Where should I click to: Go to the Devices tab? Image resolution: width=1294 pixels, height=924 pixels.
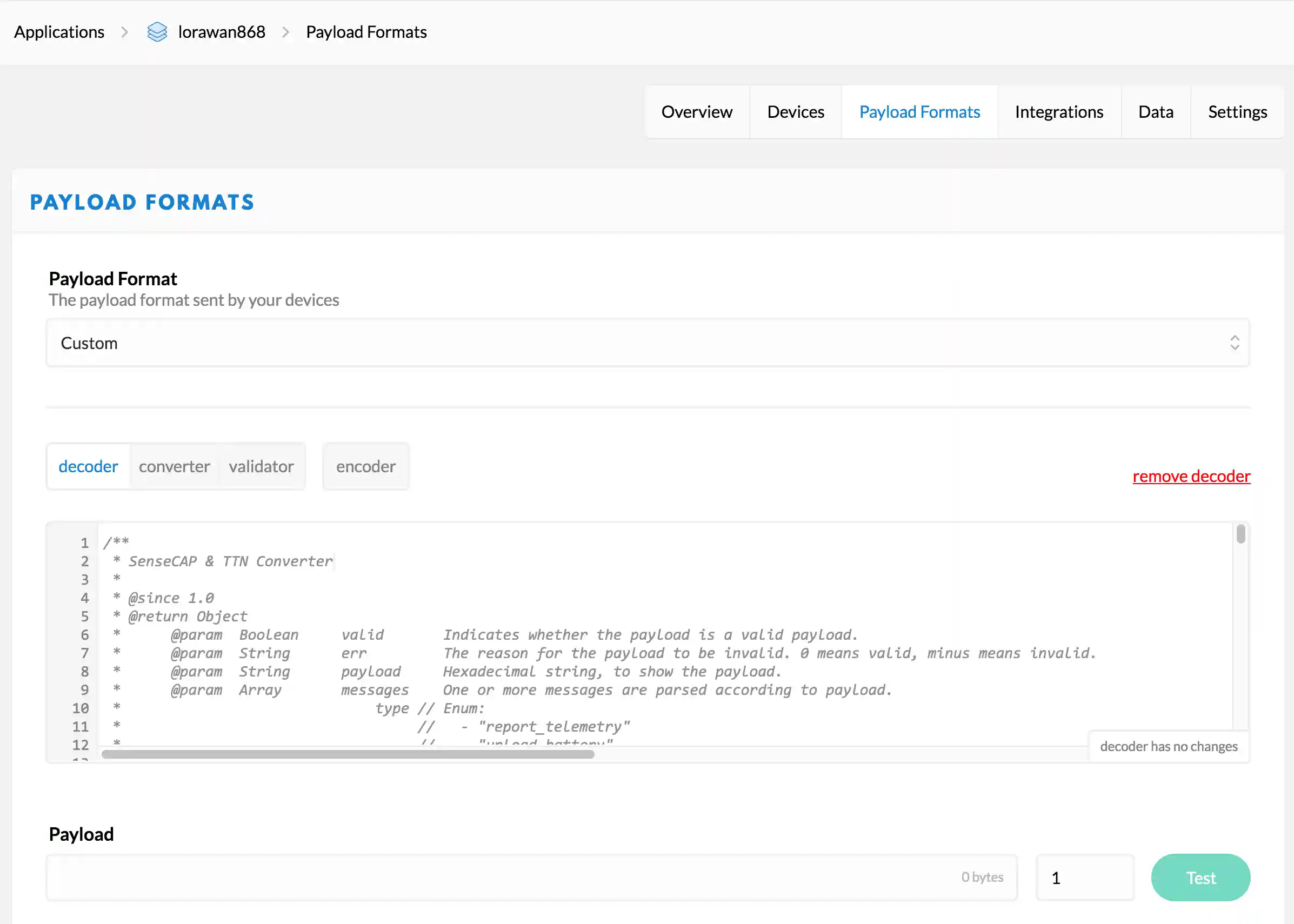pyautogui.click(x=795, y=112)
